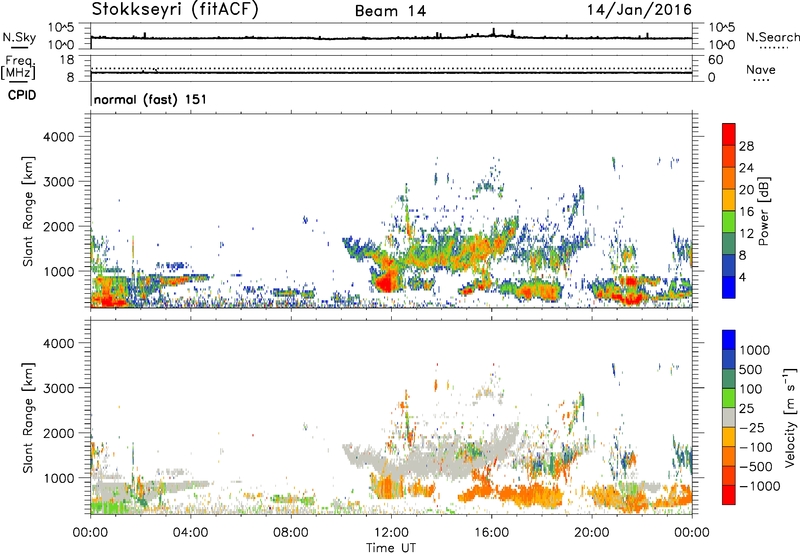Click the text 'normal (fast) 151'

[x=151, y=99]
